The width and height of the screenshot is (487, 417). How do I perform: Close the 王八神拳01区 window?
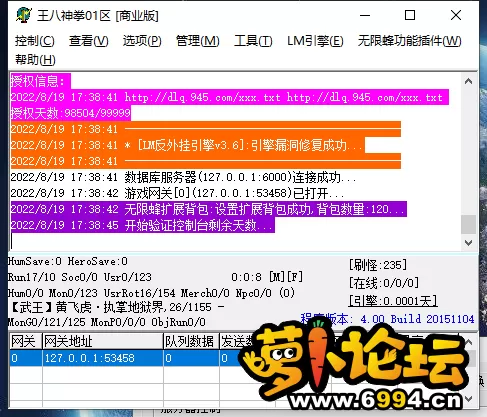[456, 15]
